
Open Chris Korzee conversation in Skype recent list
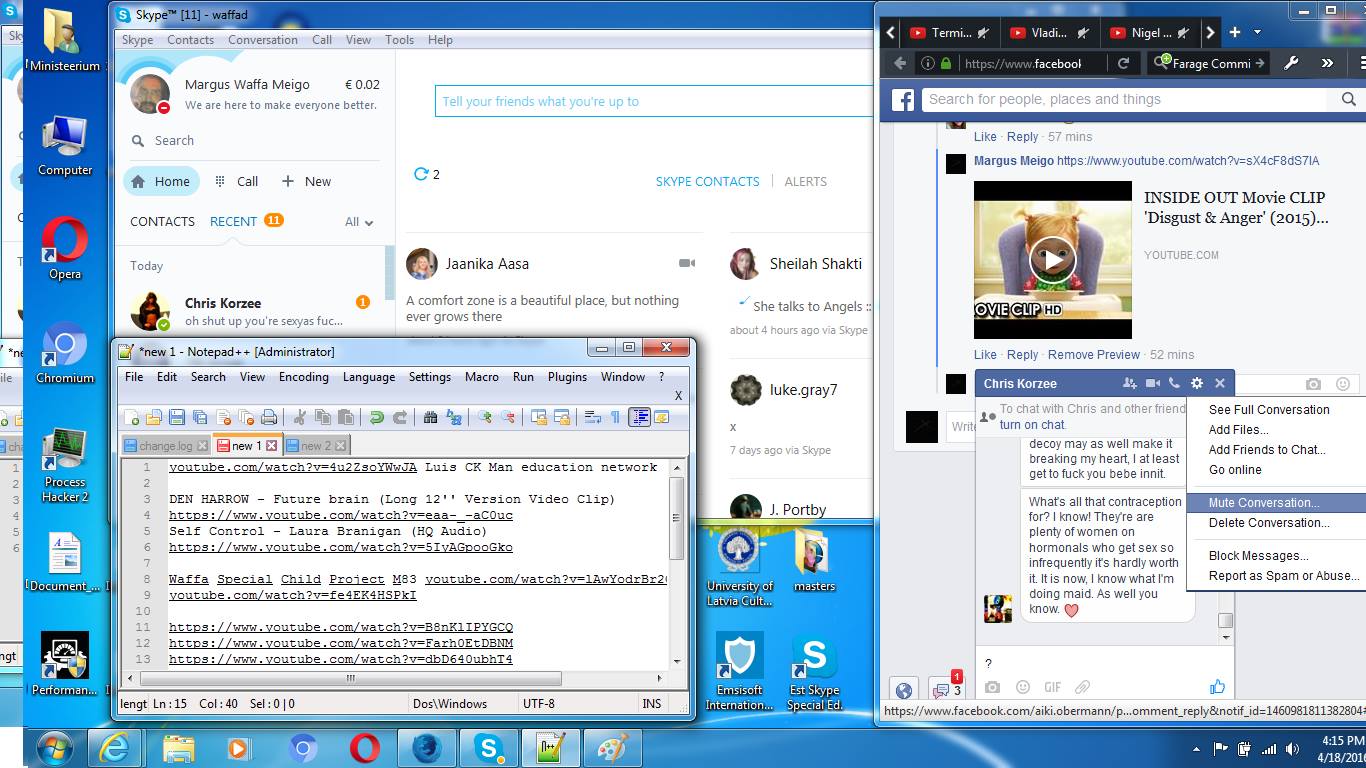250,311
